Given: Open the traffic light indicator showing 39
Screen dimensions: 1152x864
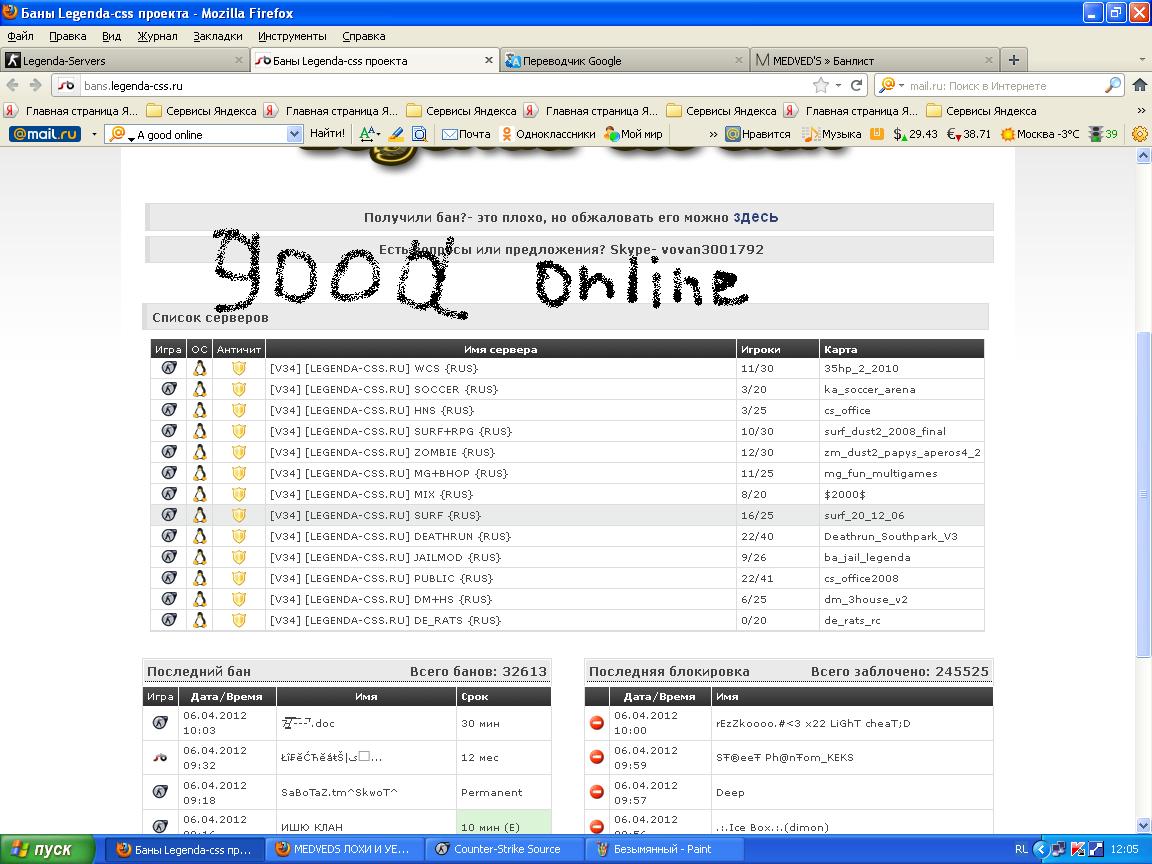Looking at the screenshot, I should coord(1104,134).
